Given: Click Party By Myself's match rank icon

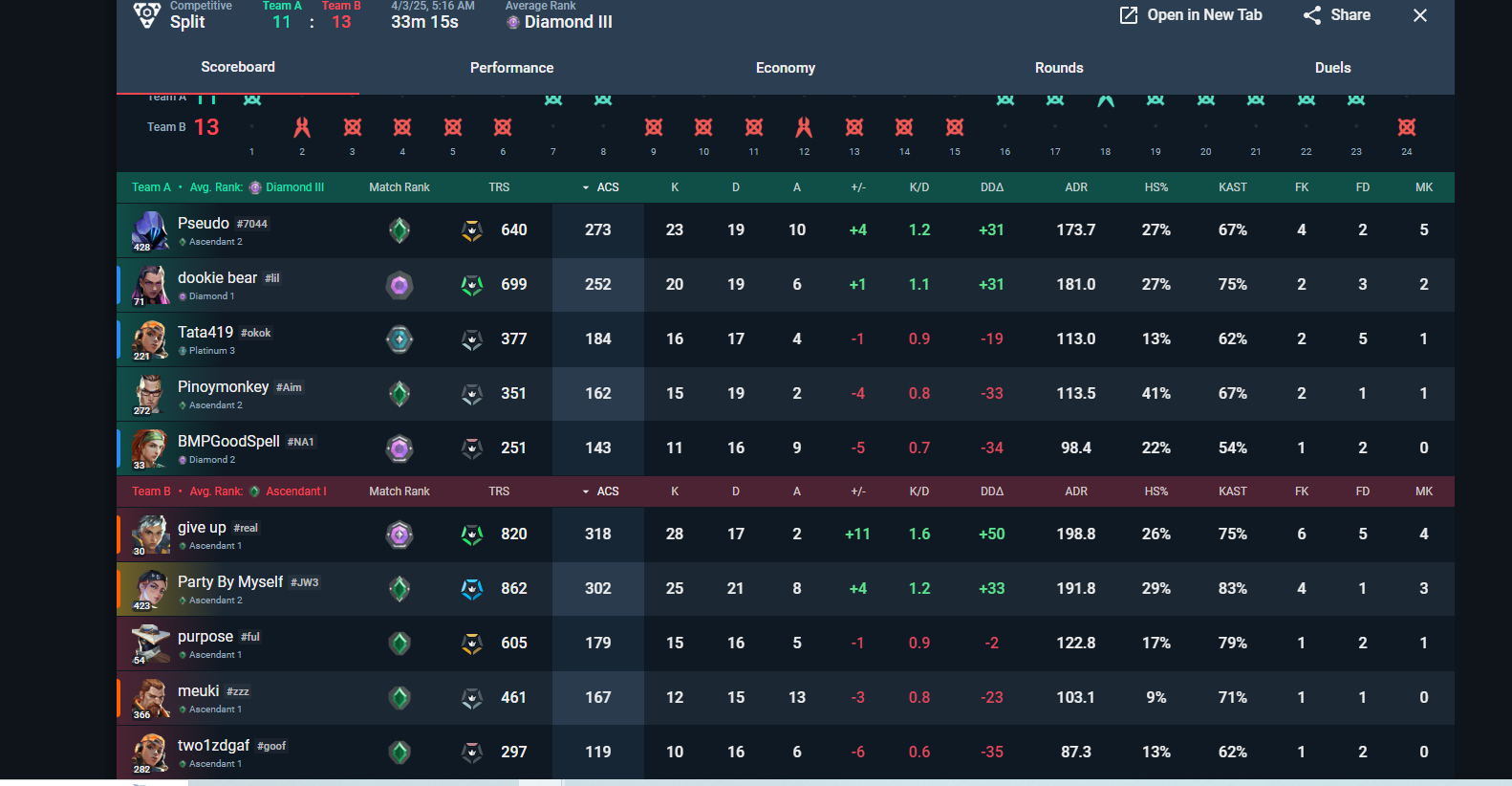Looking at the screenshot, I should [x=400, y=589].
